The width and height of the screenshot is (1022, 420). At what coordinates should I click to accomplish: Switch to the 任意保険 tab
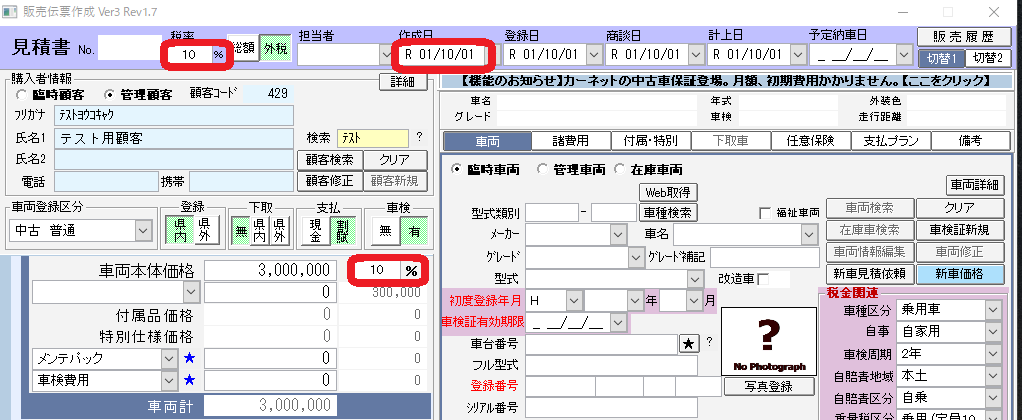[810, 141]
